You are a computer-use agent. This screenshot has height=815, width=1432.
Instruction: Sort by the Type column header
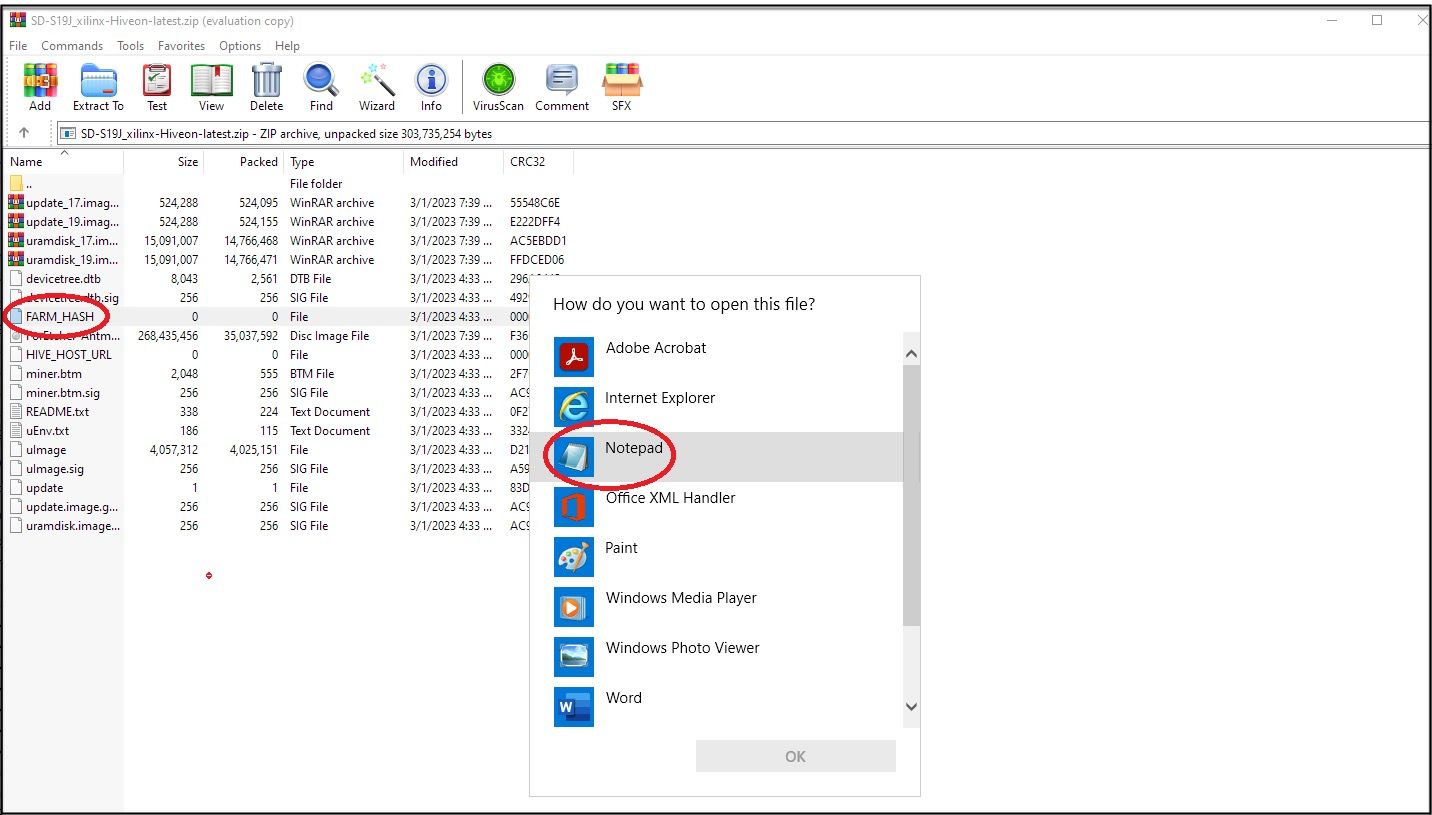click(344, 162)
